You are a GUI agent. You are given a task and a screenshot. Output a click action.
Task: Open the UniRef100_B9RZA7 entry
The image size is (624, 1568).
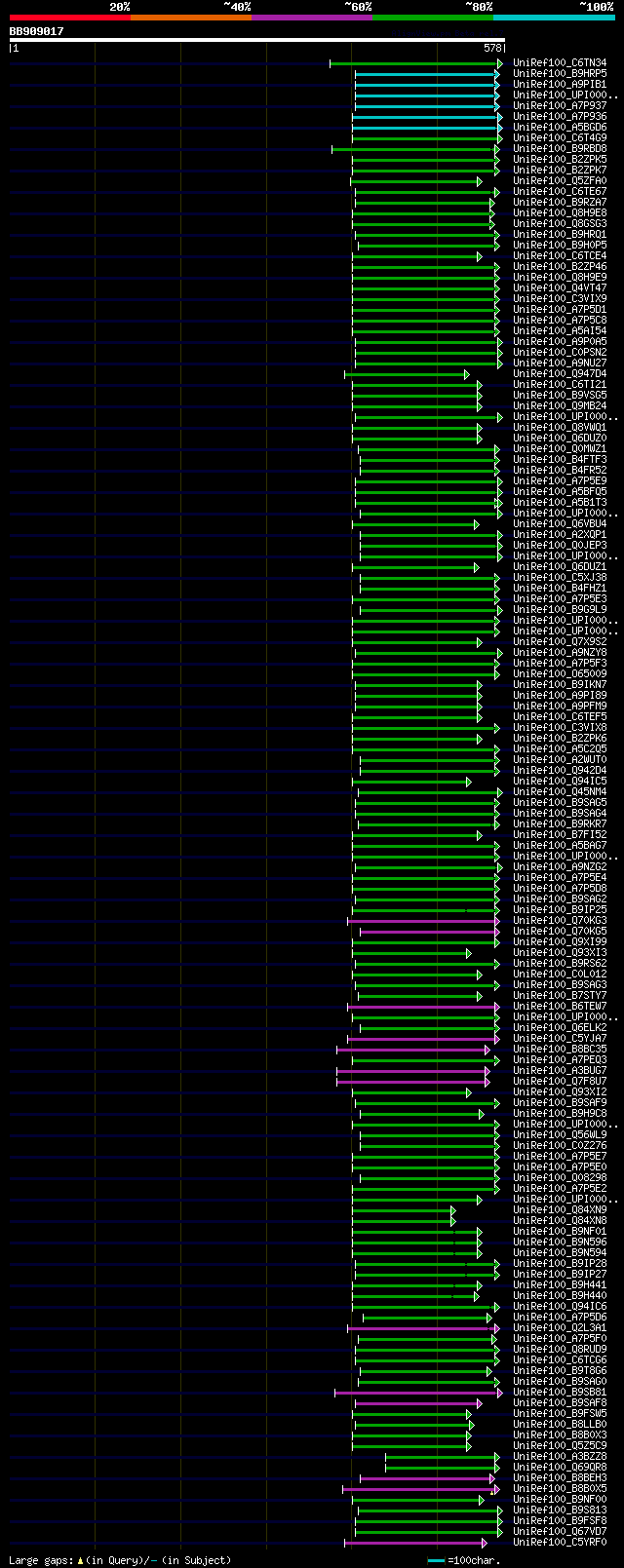coord(560,203)
